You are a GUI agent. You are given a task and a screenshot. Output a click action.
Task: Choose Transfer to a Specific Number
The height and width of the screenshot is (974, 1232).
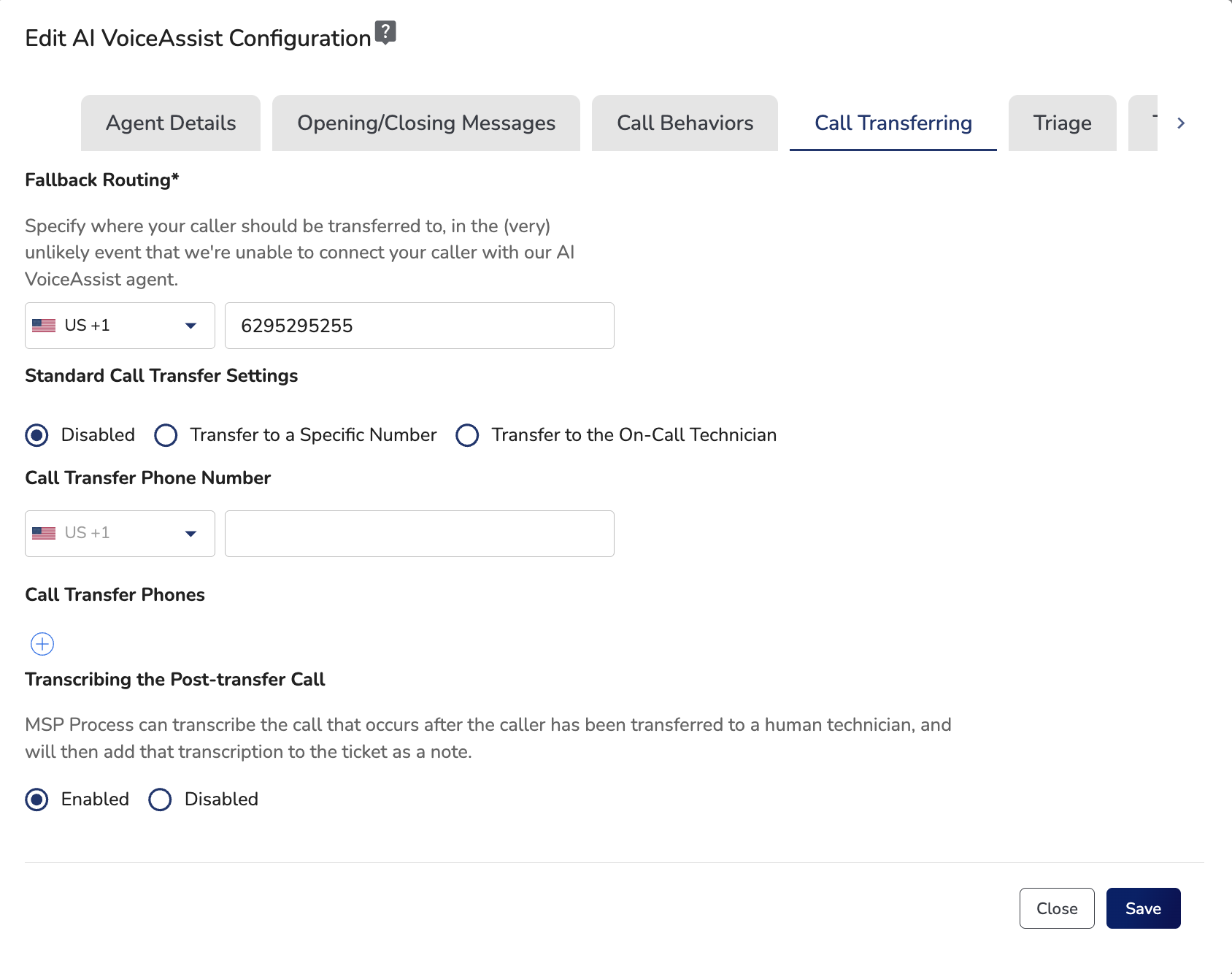point(166,435)
